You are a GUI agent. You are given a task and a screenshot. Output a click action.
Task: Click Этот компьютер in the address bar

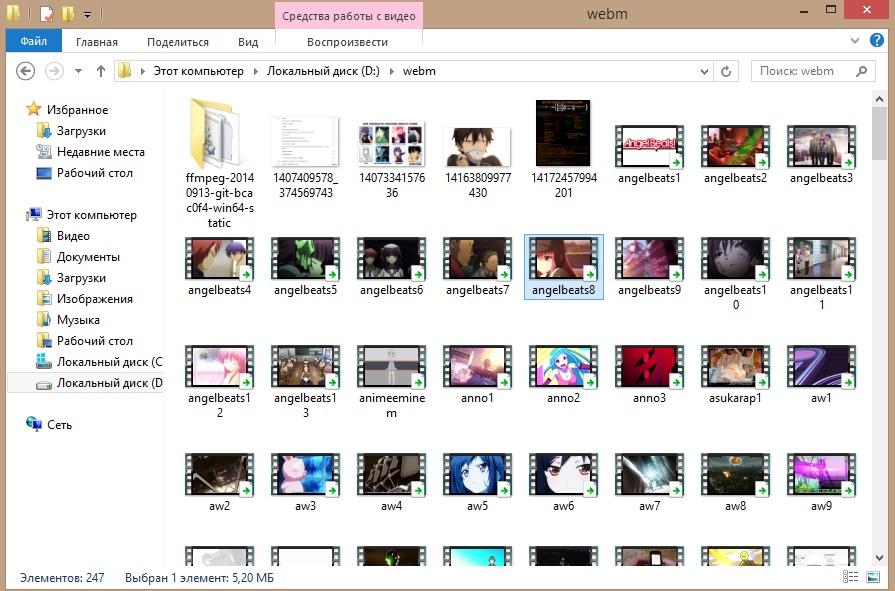(199, 71)
